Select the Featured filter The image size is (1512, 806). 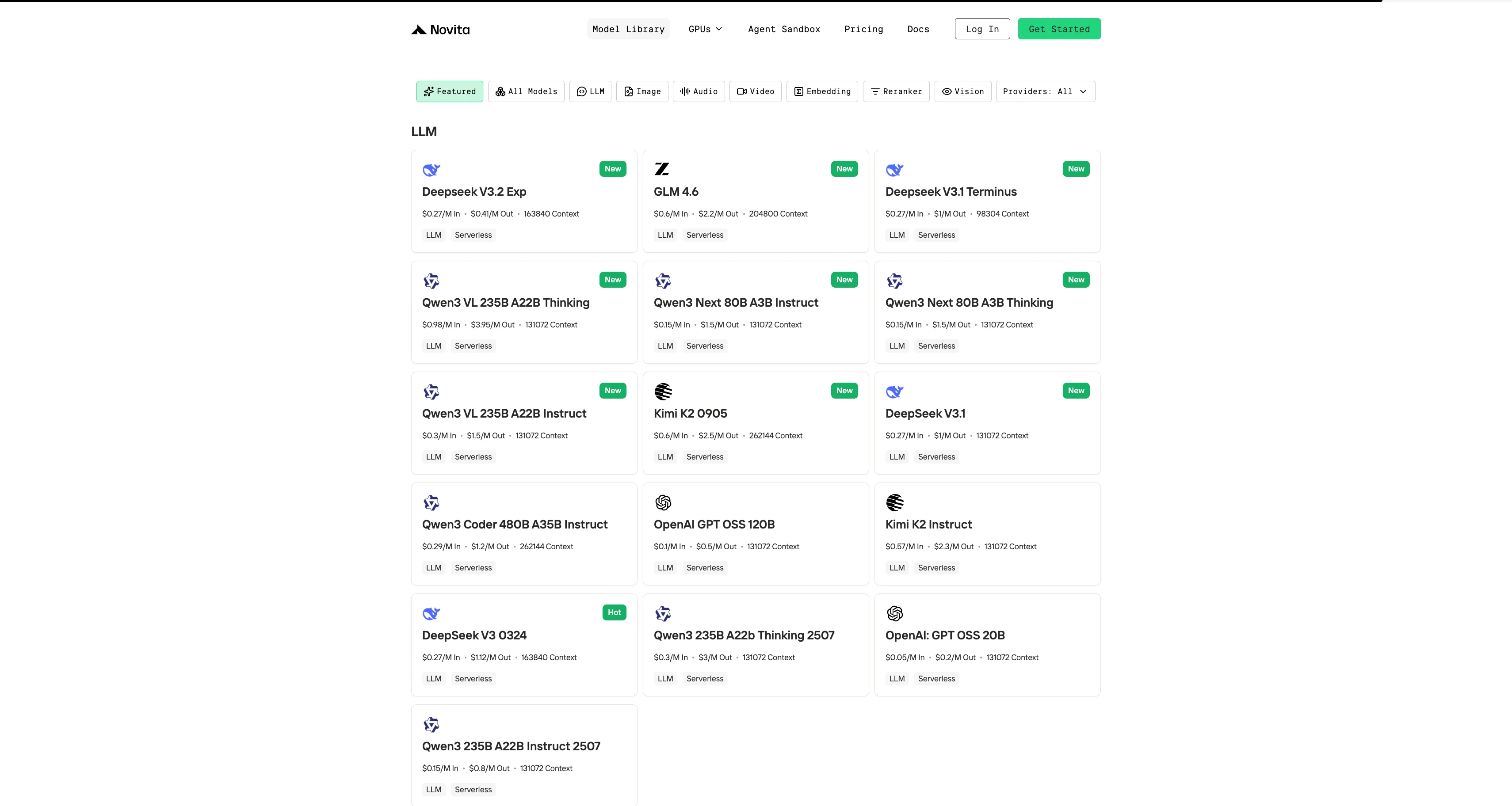(450, 91)
